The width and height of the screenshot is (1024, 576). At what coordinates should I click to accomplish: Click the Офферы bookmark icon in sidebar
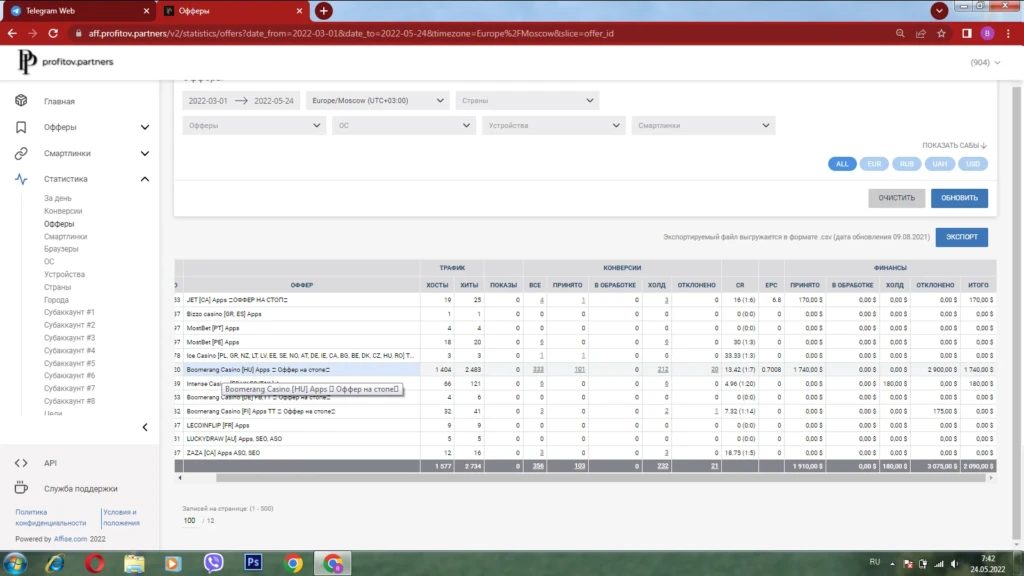21,127
